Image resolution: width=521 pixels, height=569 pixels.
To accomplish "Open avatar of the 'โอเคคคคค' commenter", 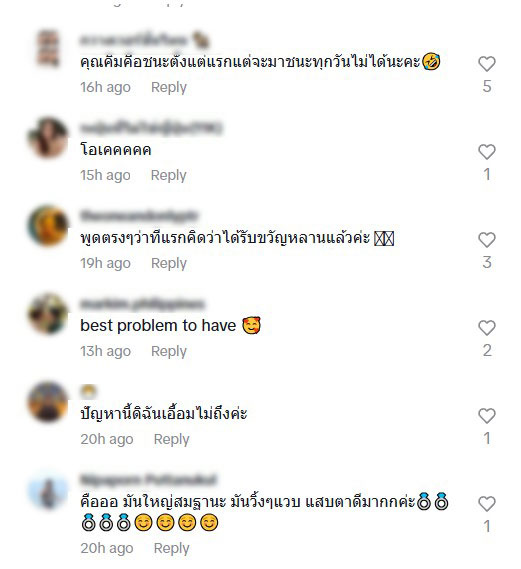I will click(48, 137).
